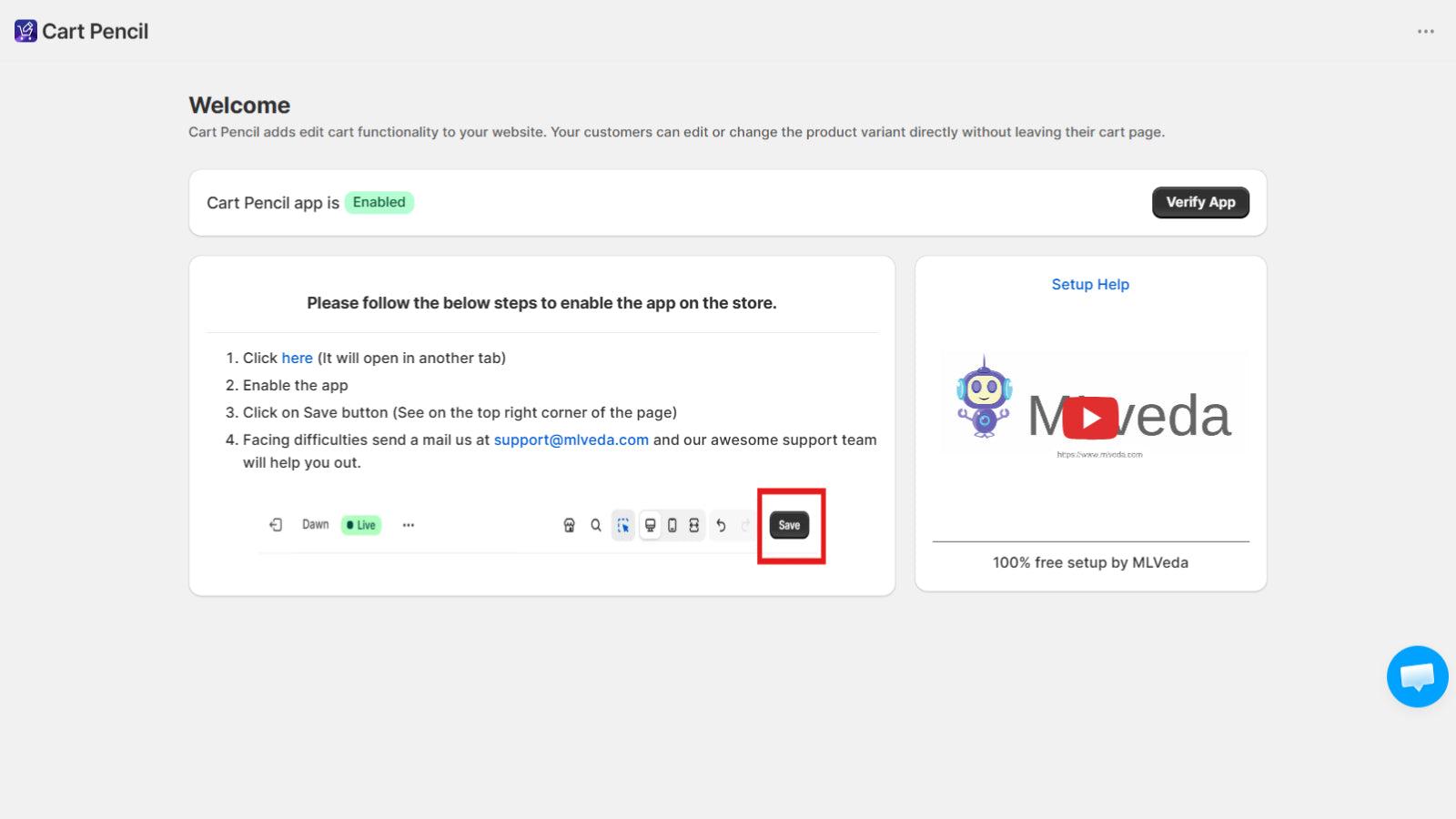Open the three-dot more options menu
Viewport: 1456px width, 819px height.
coord(1425,31)
